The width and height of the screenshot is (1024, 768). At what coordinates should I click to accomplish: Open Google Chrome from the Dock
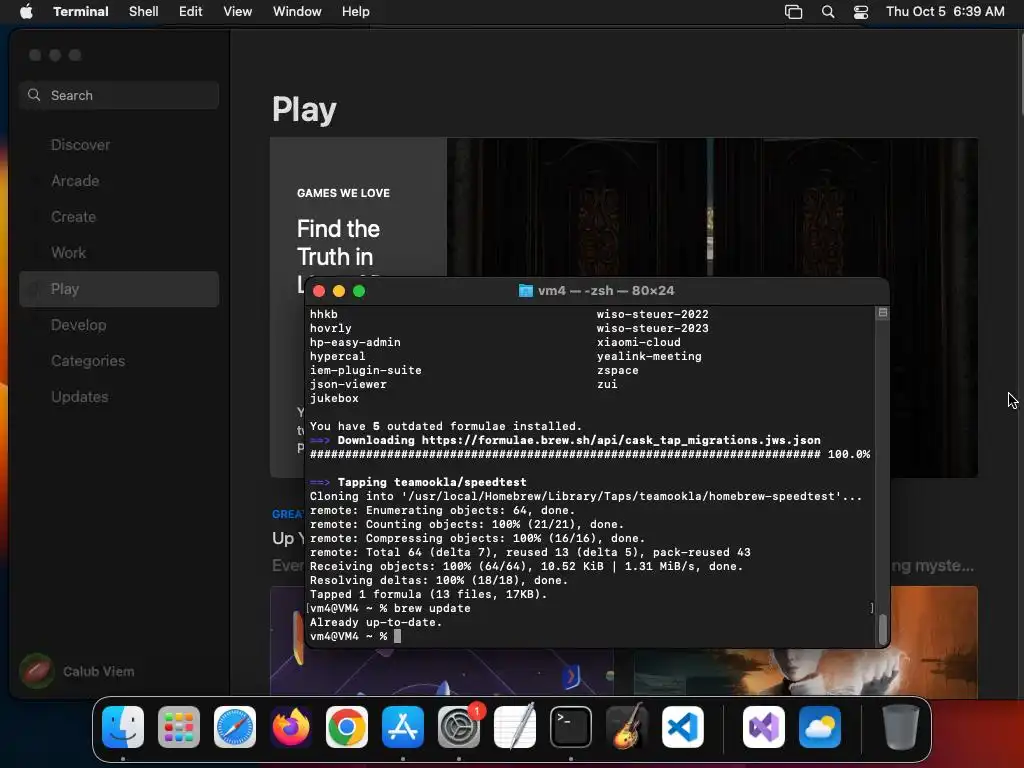pos(347,727)
